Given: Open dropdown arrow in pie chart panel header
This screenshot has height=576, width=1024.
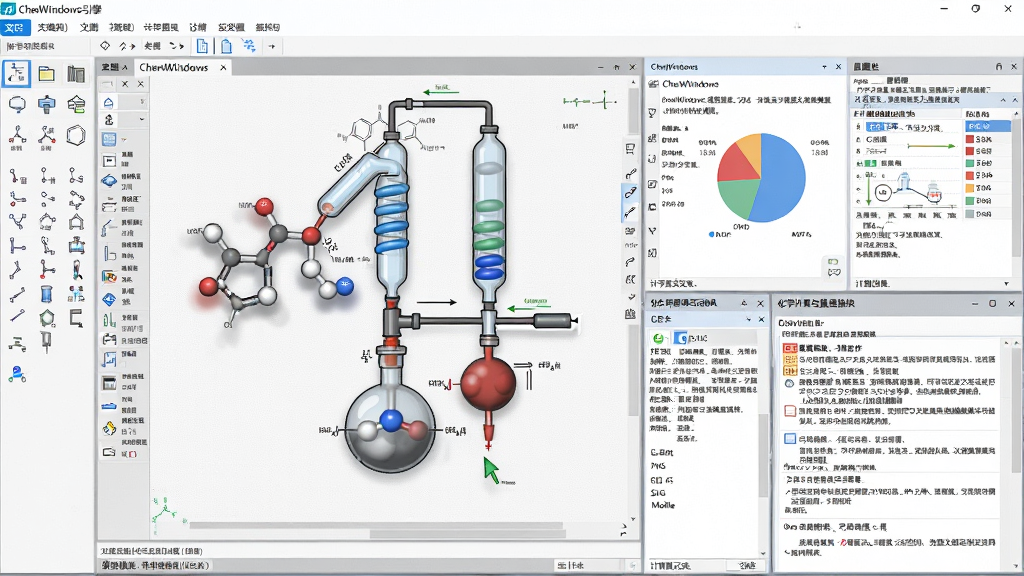Looking at the screenshot, I should tap(825, 67).
